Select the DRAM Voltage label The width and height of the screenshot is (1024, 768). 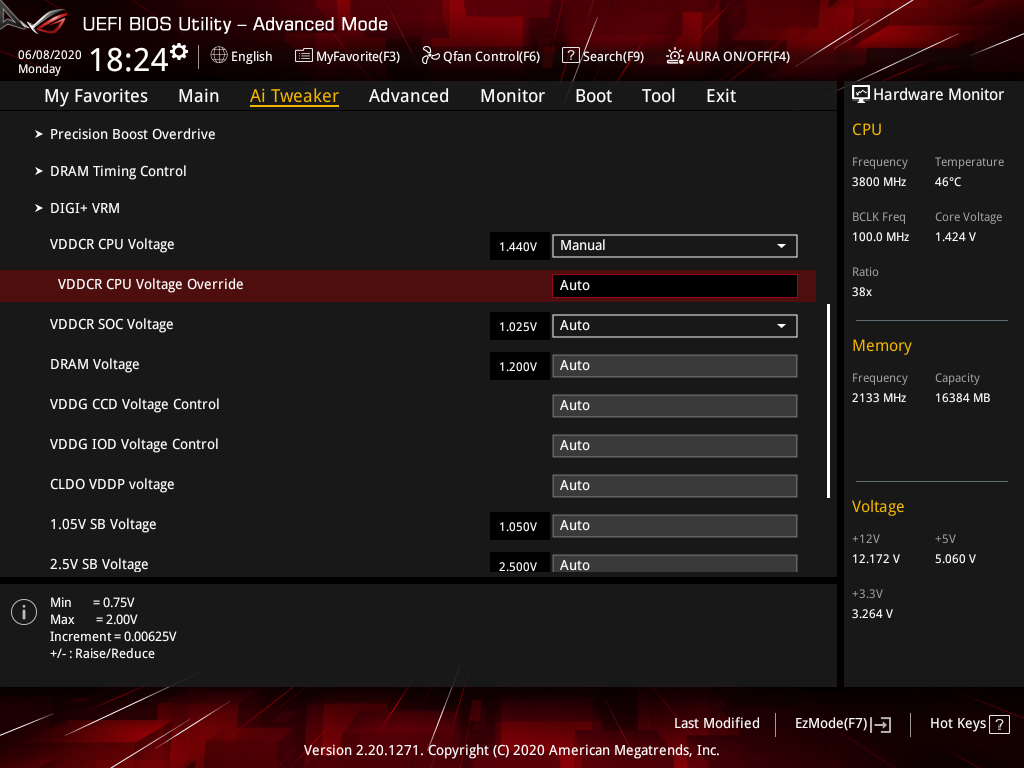[95, 364]
